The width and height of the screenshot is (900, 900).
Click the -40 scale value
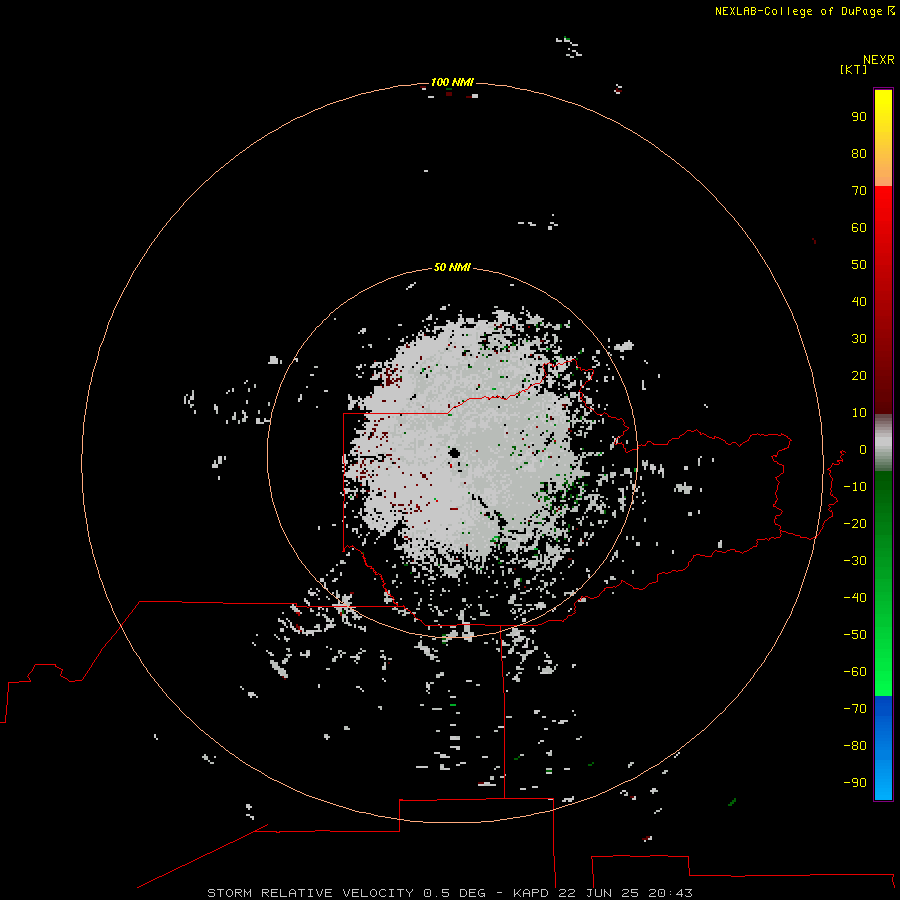855,598
